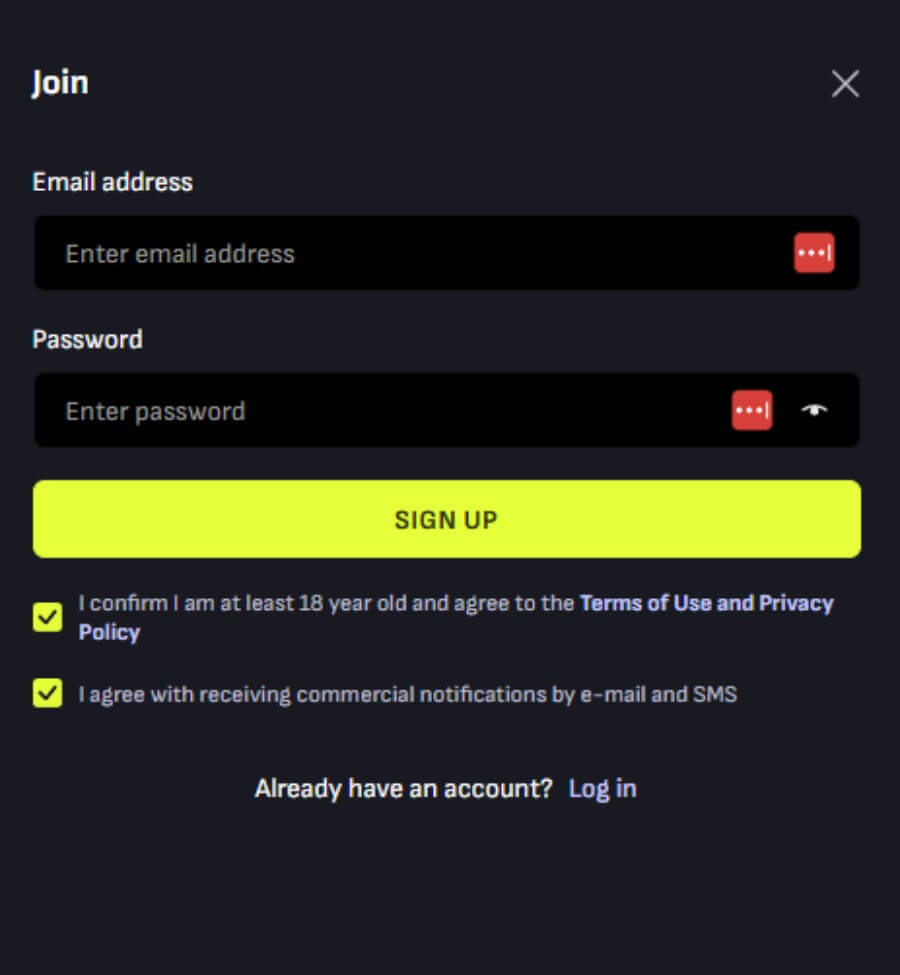Image resolution: width=900 pixels, height=975 pixels.
Task: Click the "Password" field label
Action: pos(88,340)
